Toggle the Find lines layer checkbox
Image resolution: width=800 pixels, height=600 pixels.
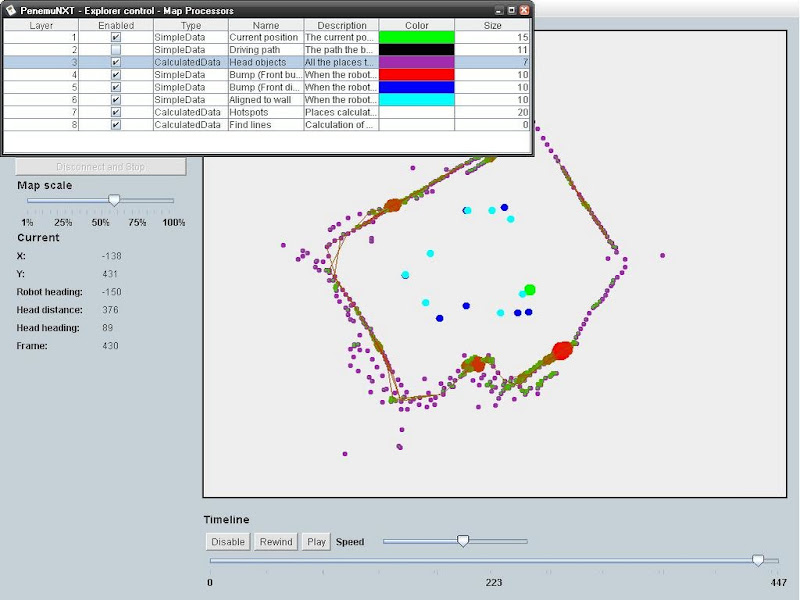pos(116,125)
